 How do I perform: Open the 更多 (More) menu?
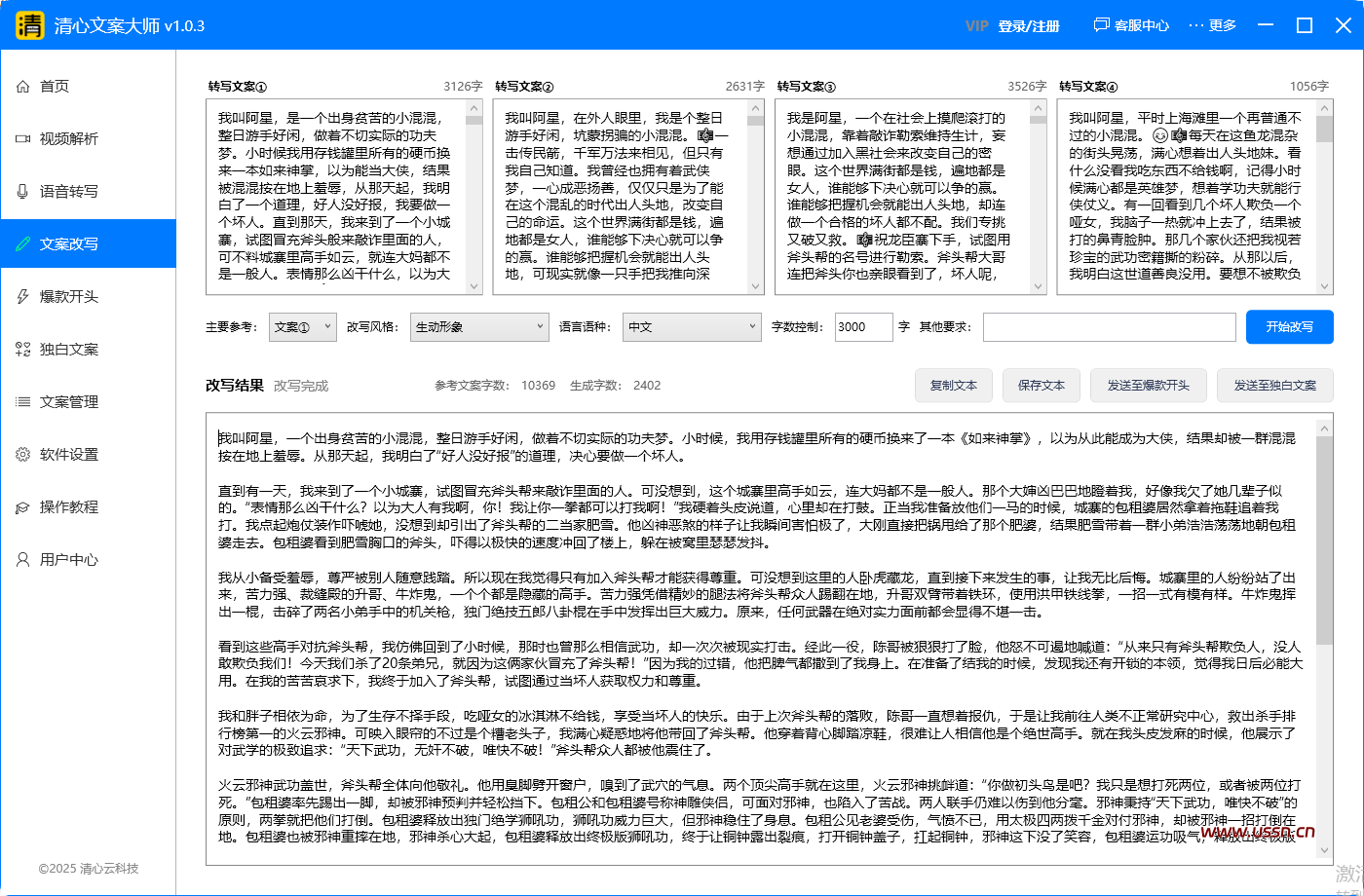[1211, 26]
